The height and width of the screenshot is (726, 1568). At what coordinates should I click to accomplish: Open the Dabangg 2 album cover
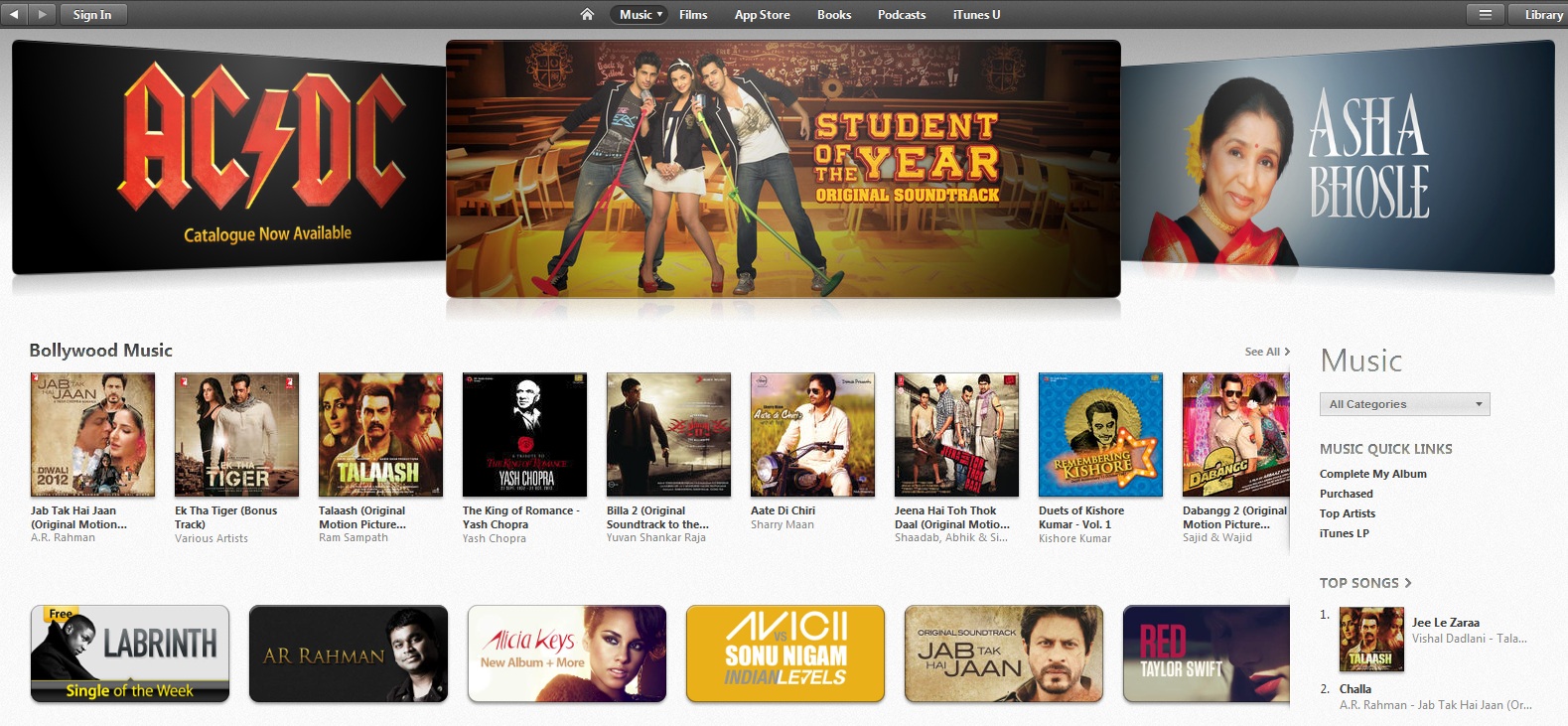coord(1235,435)
